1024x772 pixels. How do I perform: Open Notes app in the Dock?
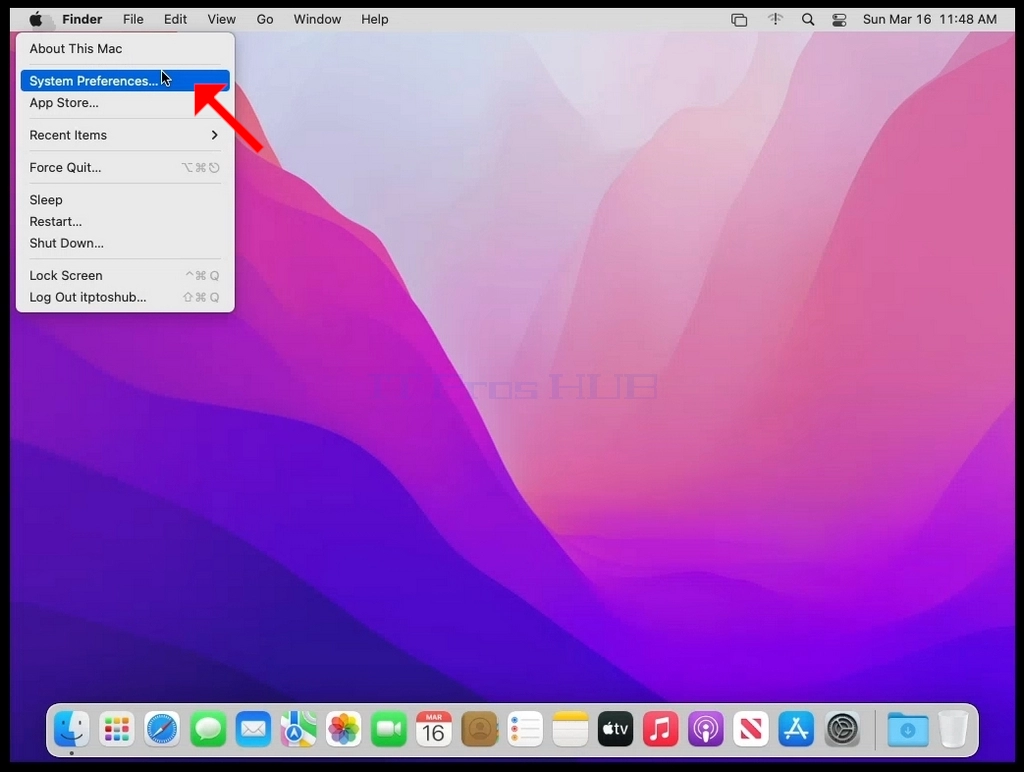(x=570, y=729)
